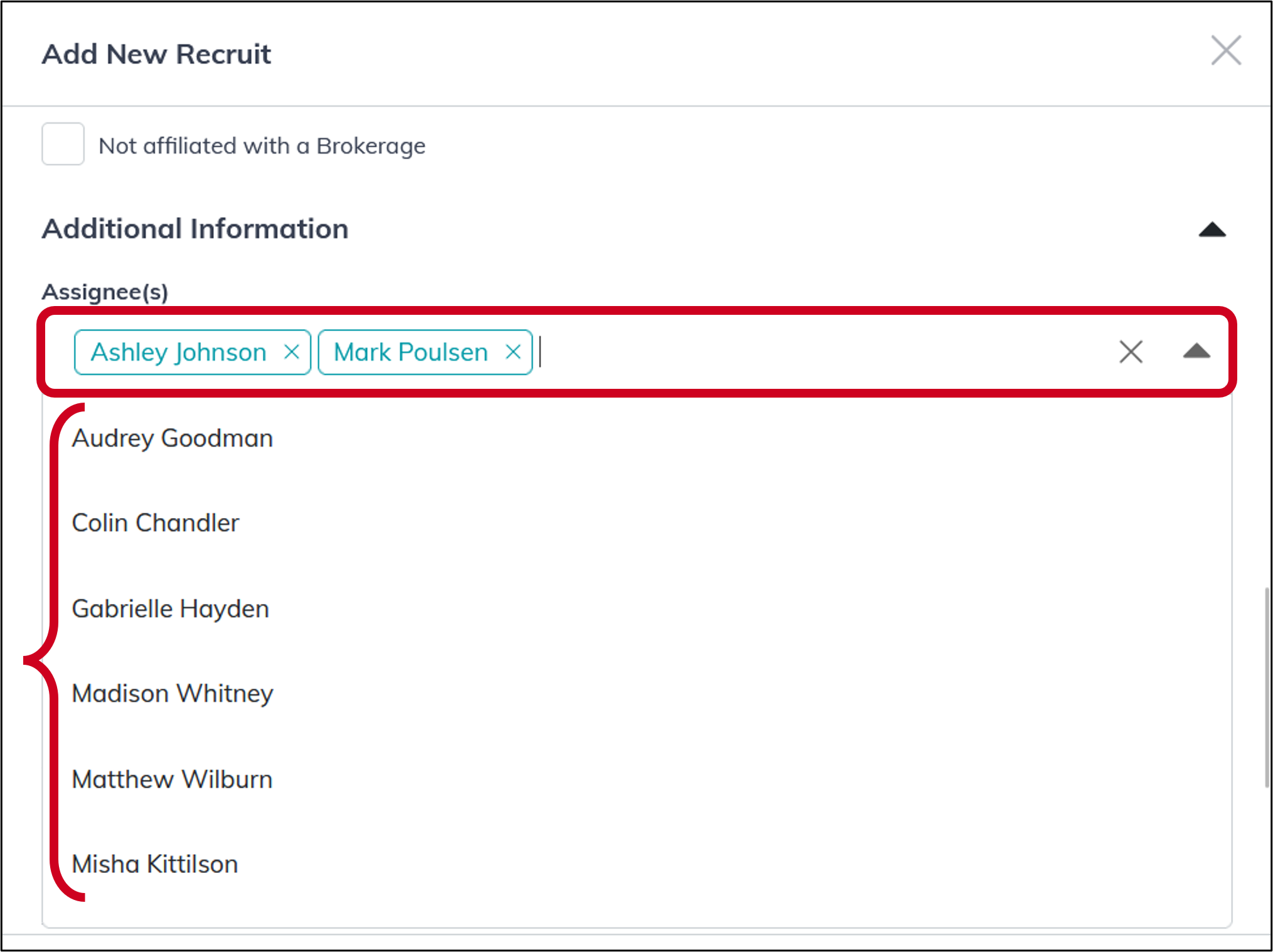Toggle the Not affiliated with a Brokerage option
The width and height of the screenshot is (1273, 952).
point(63,144)
